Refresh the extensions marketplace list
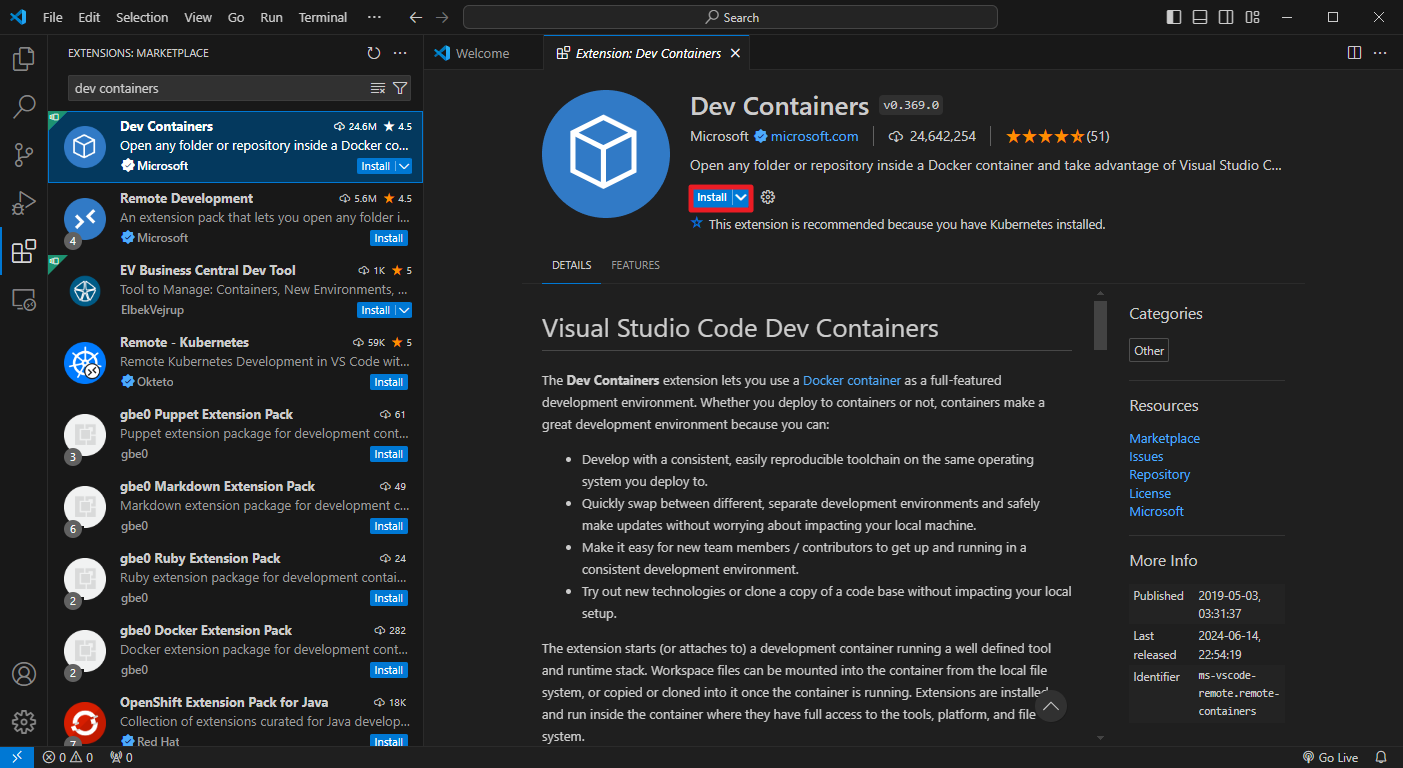The height and width of the screenshot is (768, 1403). [374, 53]
